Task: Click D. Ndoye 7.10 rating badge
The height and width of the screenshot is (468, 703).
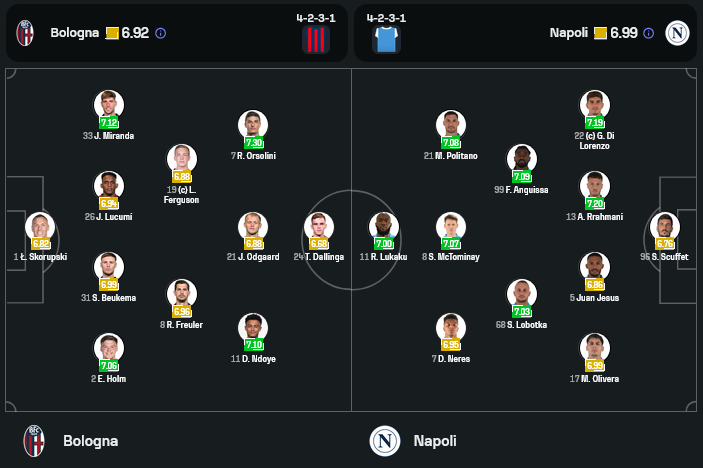Action: (254, 345)
